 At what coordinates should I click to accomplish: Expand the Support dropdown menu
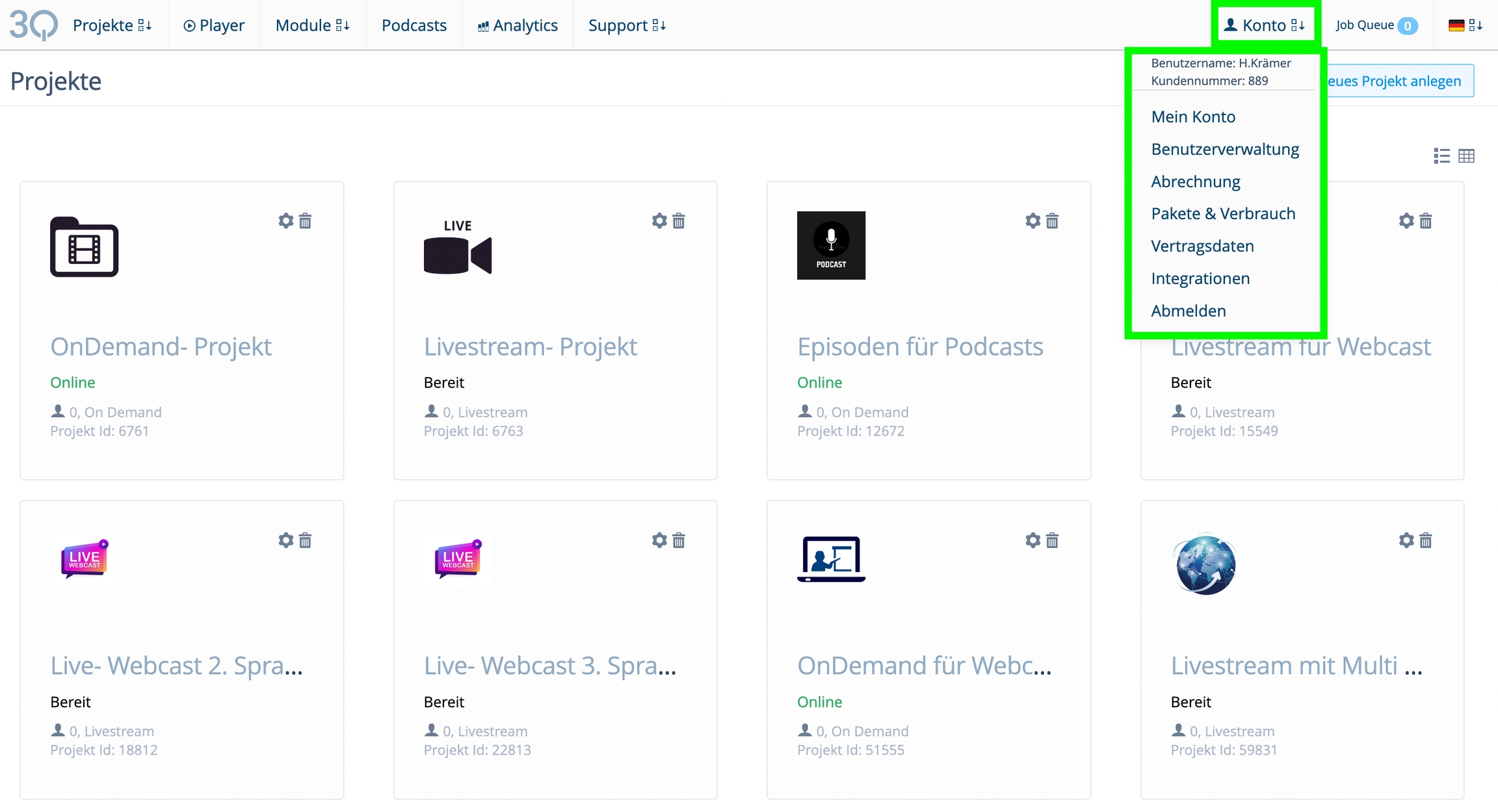point(627,25)
